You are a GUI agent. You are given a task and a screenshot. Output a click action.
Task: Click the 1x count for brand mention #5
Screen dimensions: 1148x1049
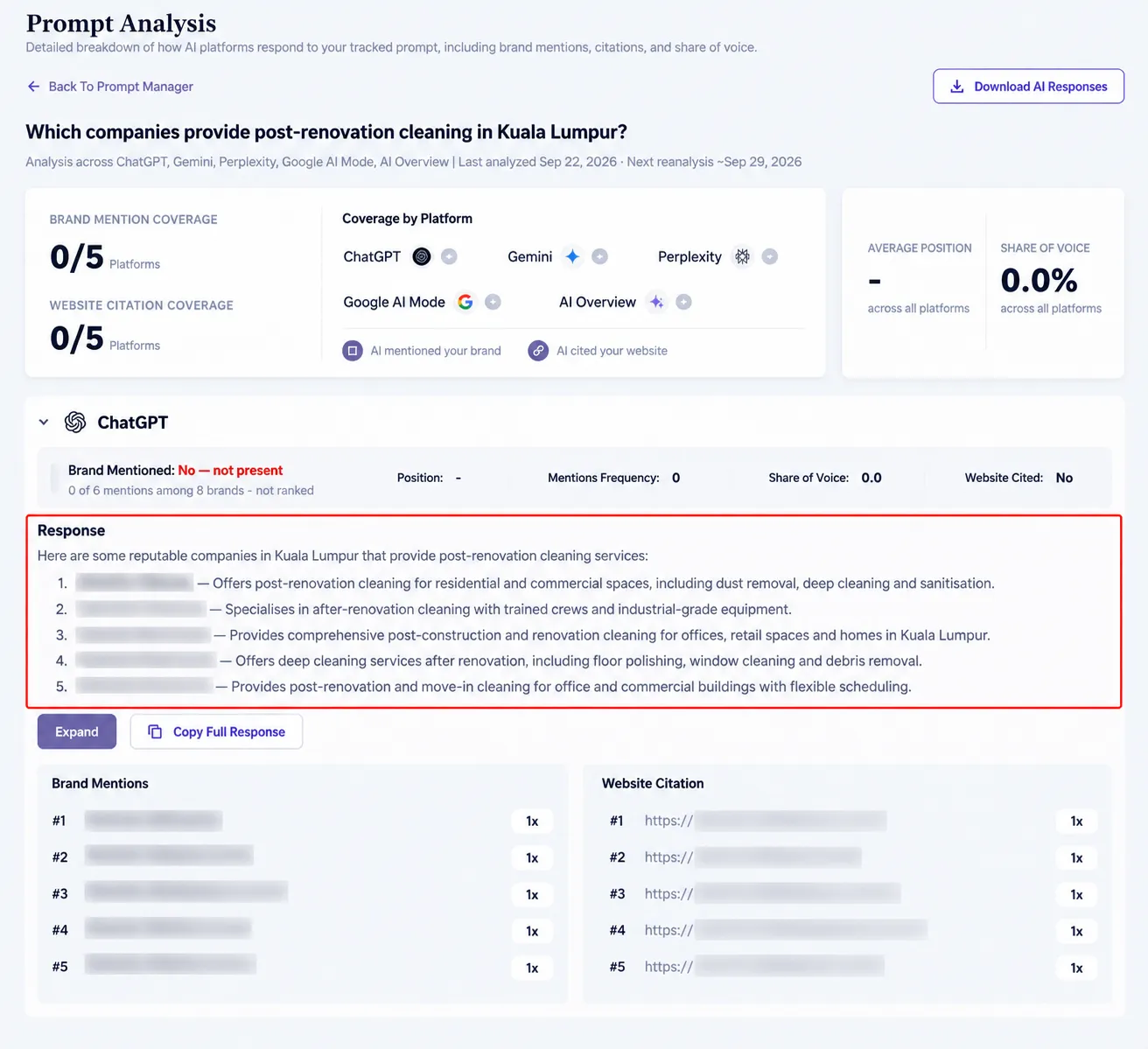(x=532, y=968)
